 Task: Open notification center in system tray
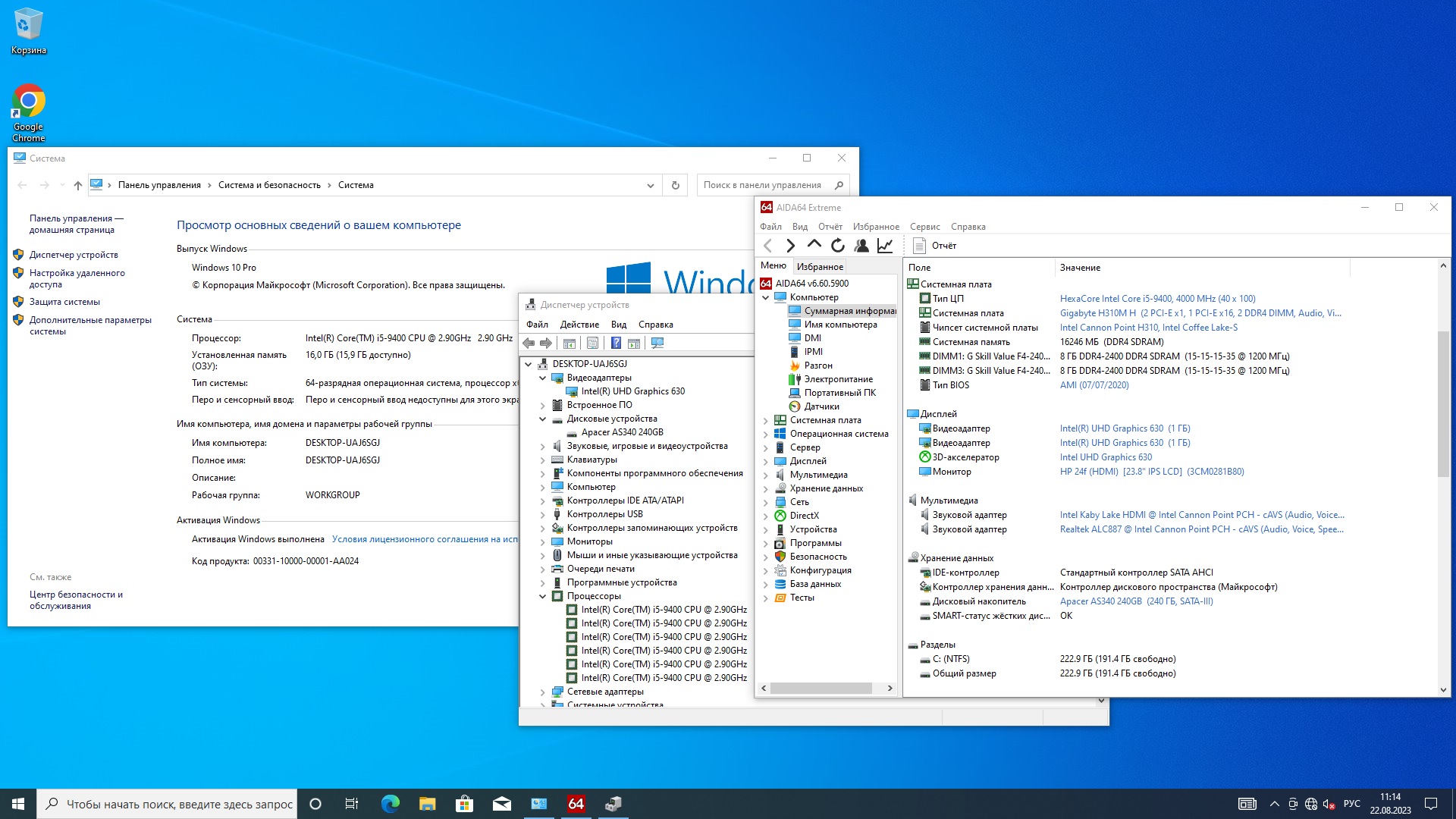click(1431, 804)
